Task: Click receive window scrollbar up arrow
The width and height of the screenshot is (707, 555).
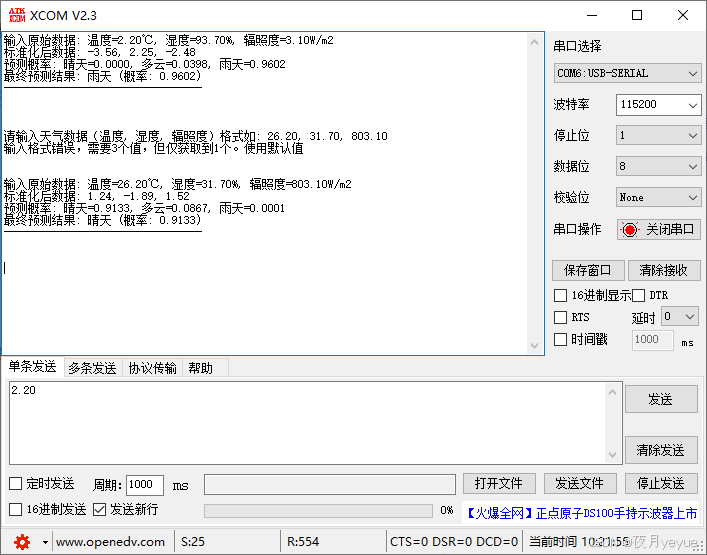Action: [x=534, y=42]
